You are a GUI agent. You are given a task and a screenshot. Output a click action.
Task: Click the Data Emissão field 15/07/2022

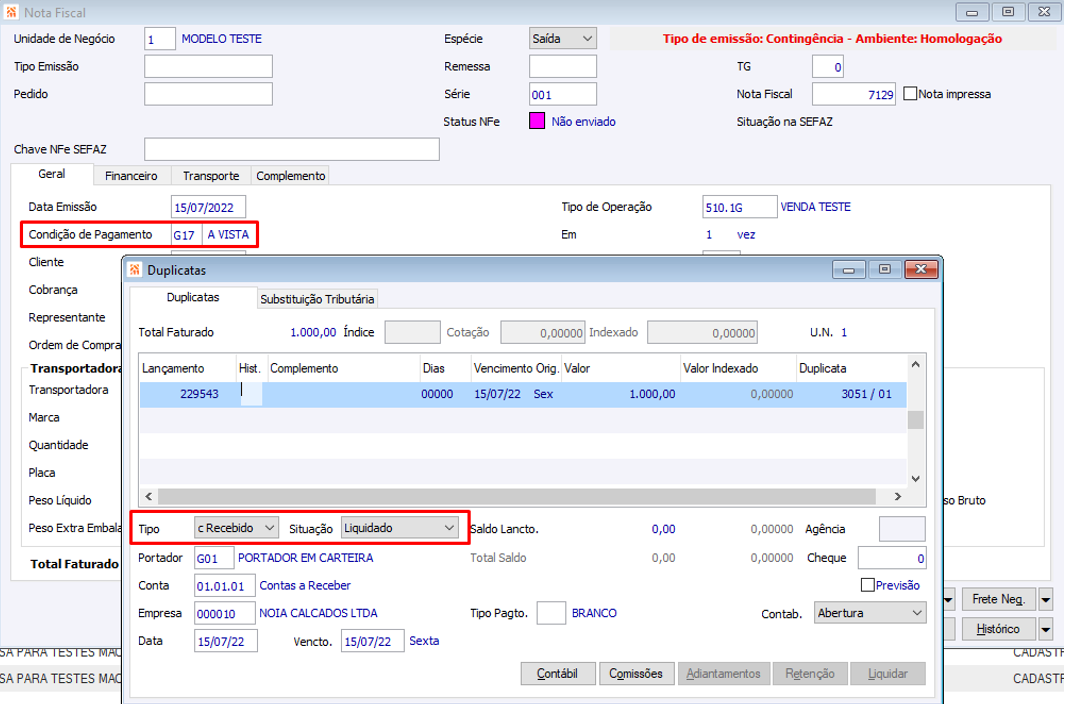208,207
